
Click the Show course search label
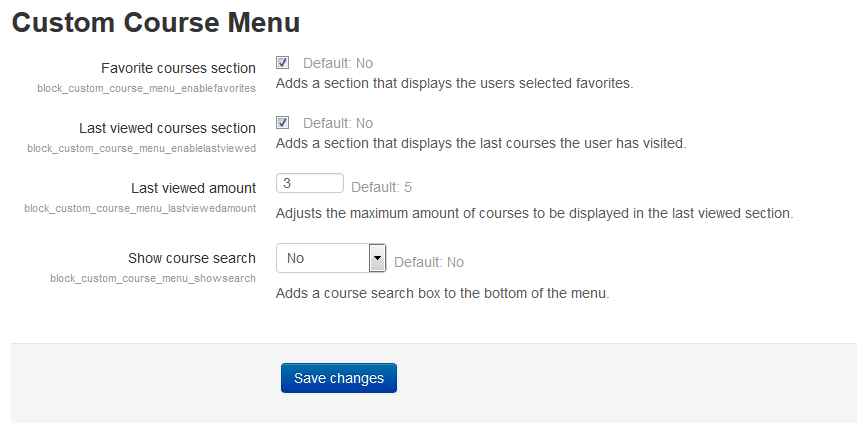tap(192, 258)
